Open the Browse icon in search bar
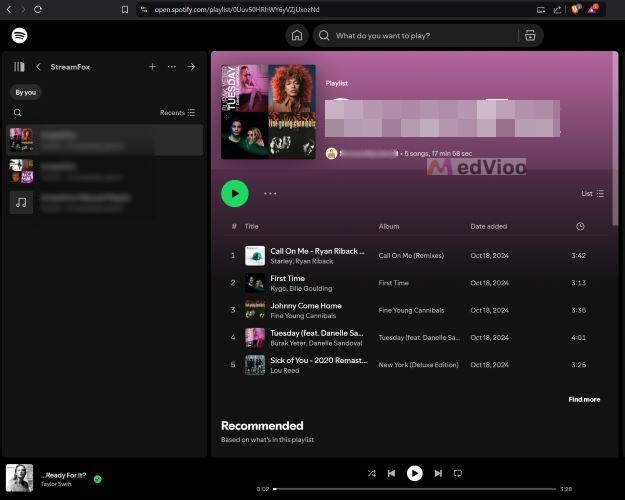This screenshot has height=500, width=625. pyautogui.click(x=530, y=35)
